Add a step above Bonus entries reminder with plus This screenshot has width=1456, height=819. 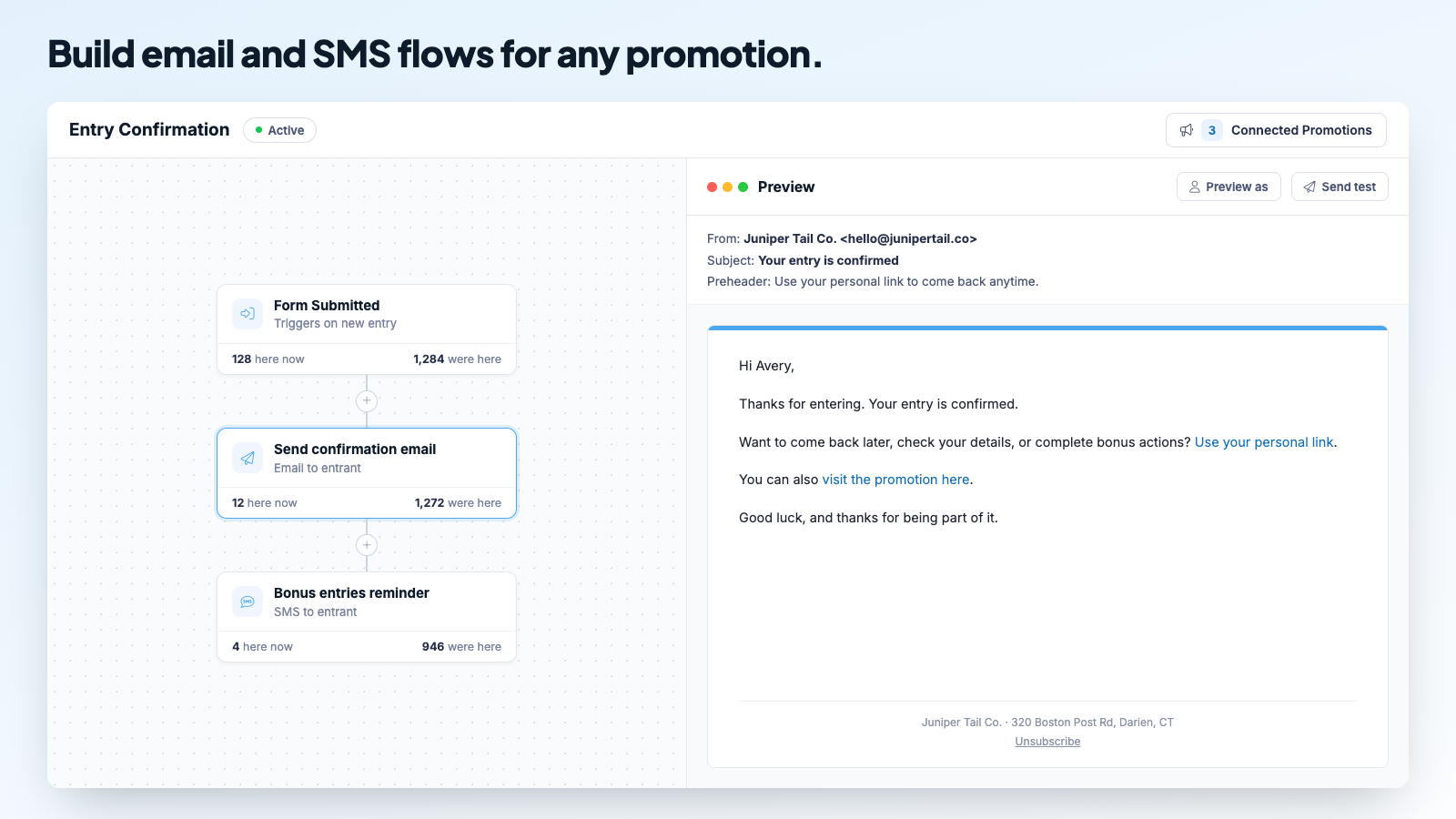(367, 545)
